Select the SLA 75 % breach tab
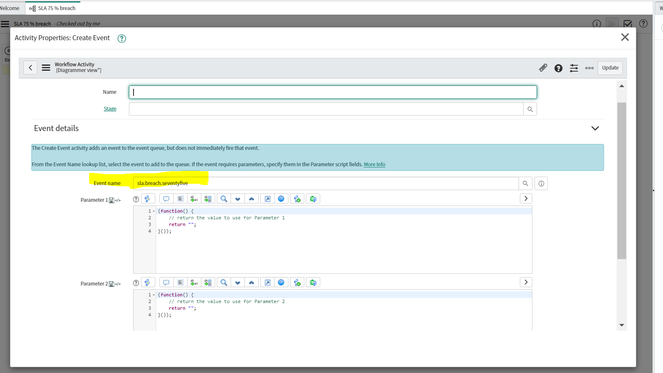 pyautogui.click(x=53, y=8)
